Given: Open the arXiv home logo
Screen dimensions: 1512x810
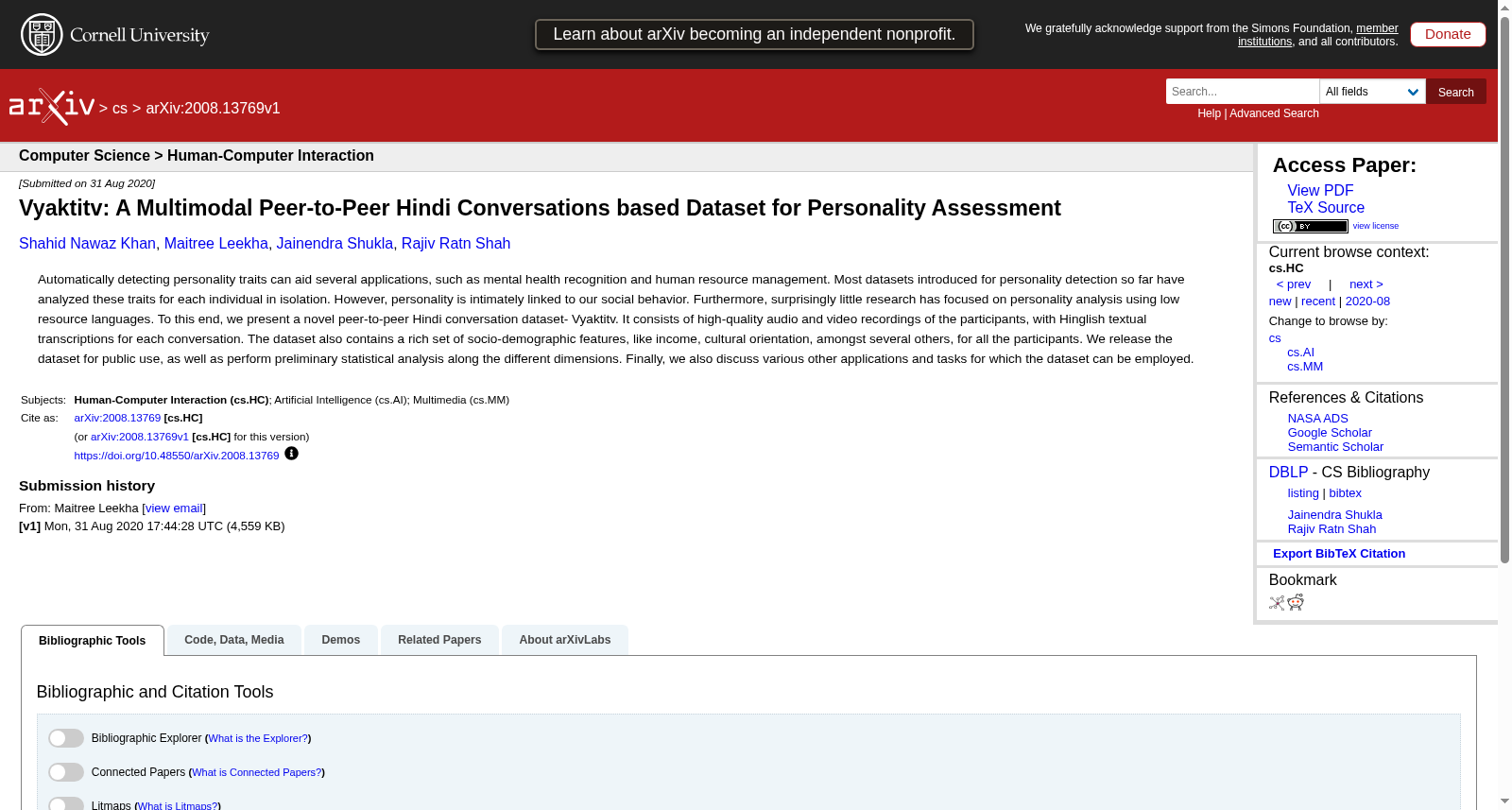Looking at the screenshot, I should 52,107.
